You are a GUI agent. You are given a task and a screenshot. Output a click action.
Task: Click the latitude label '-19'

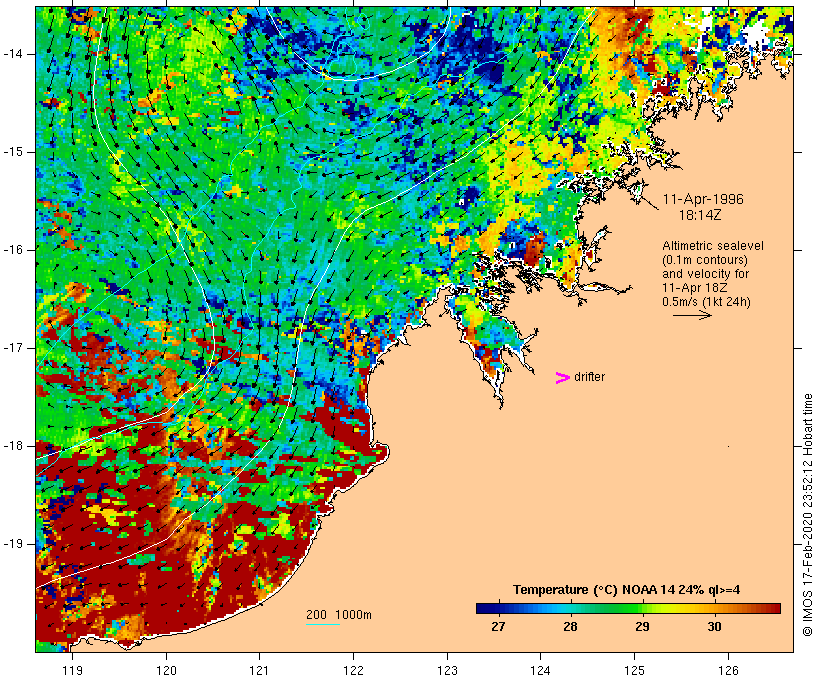(13, 543)
